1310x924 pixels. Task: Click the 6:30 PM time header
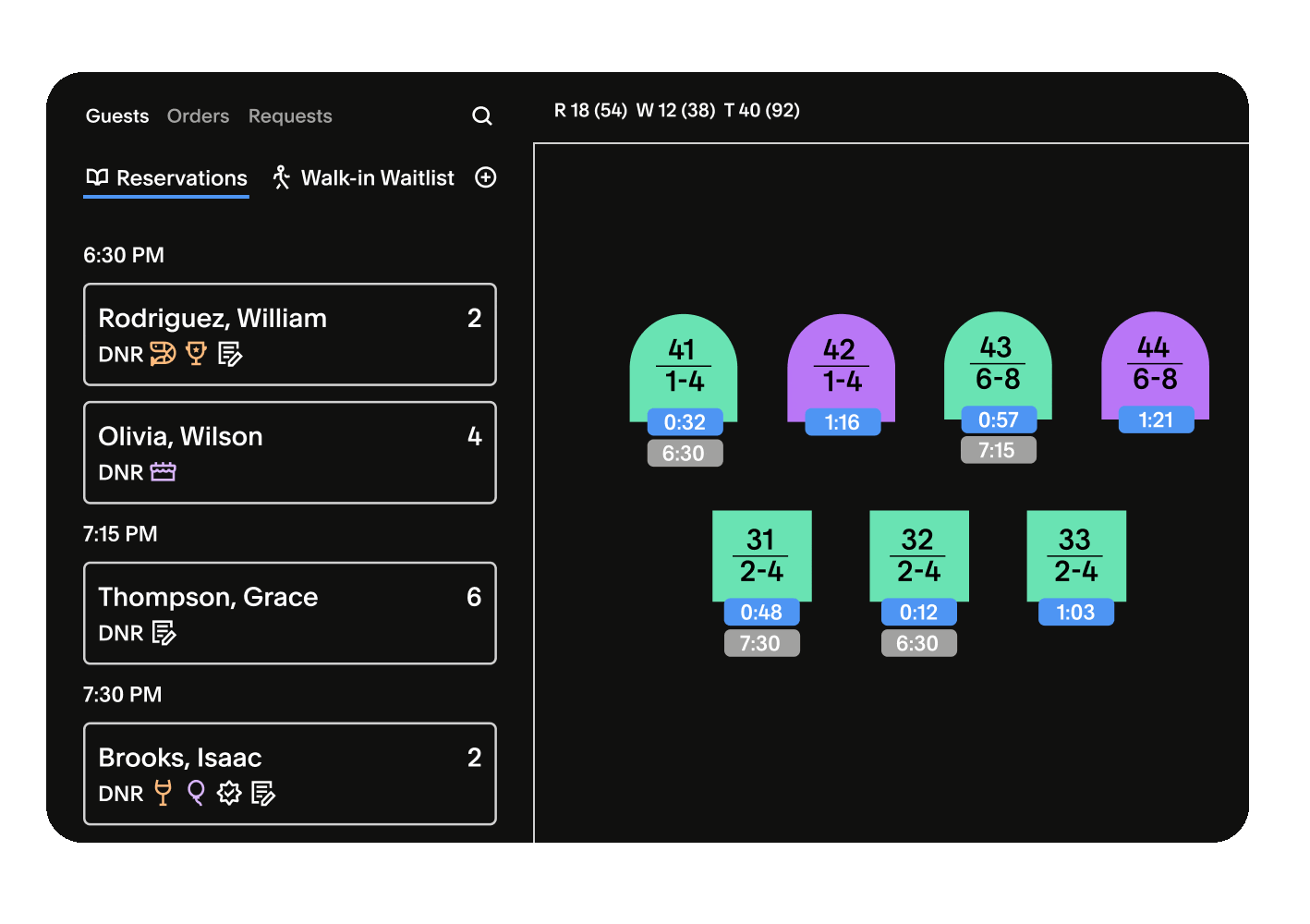124,255
